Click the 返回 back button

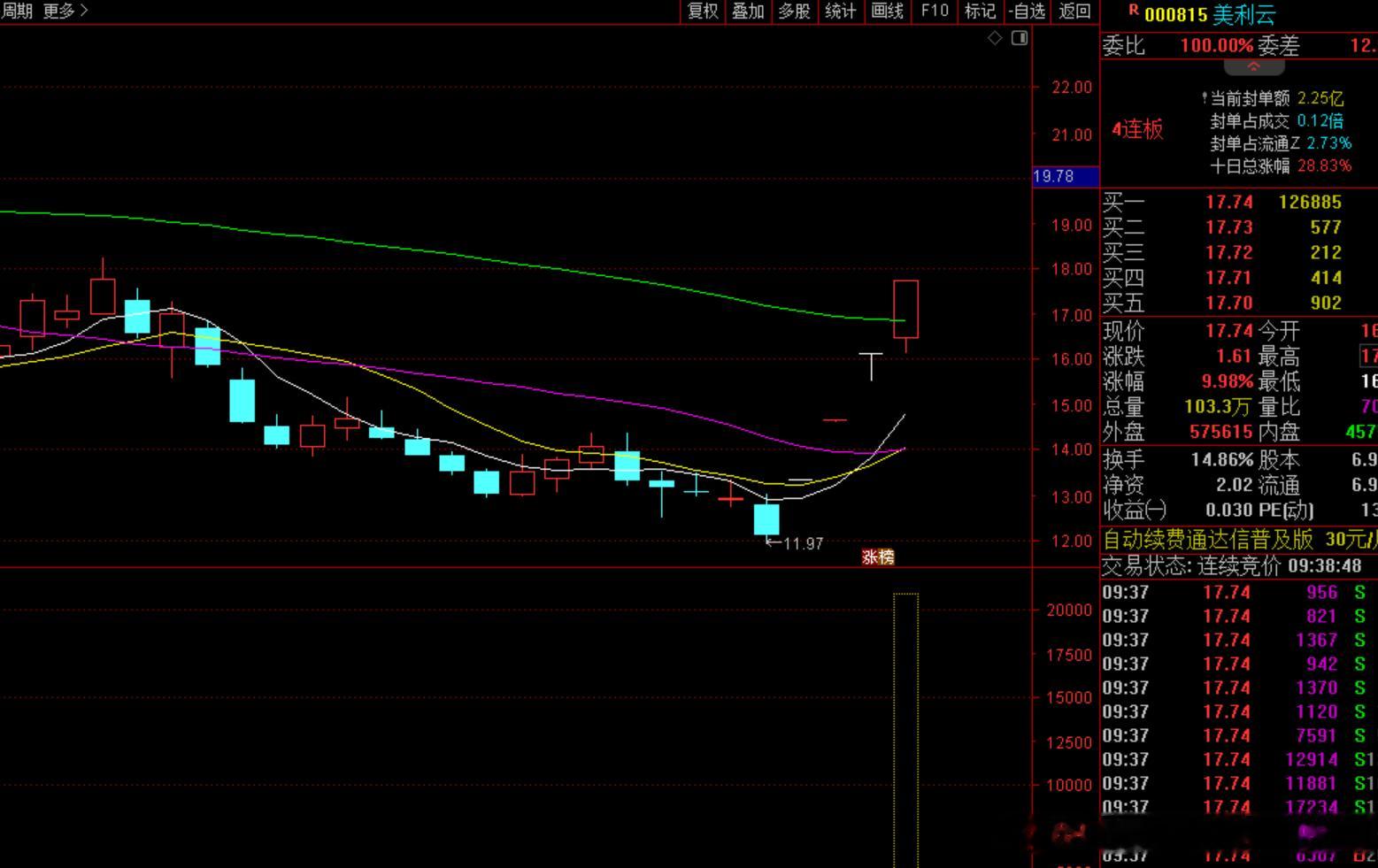click(1074, 11)
